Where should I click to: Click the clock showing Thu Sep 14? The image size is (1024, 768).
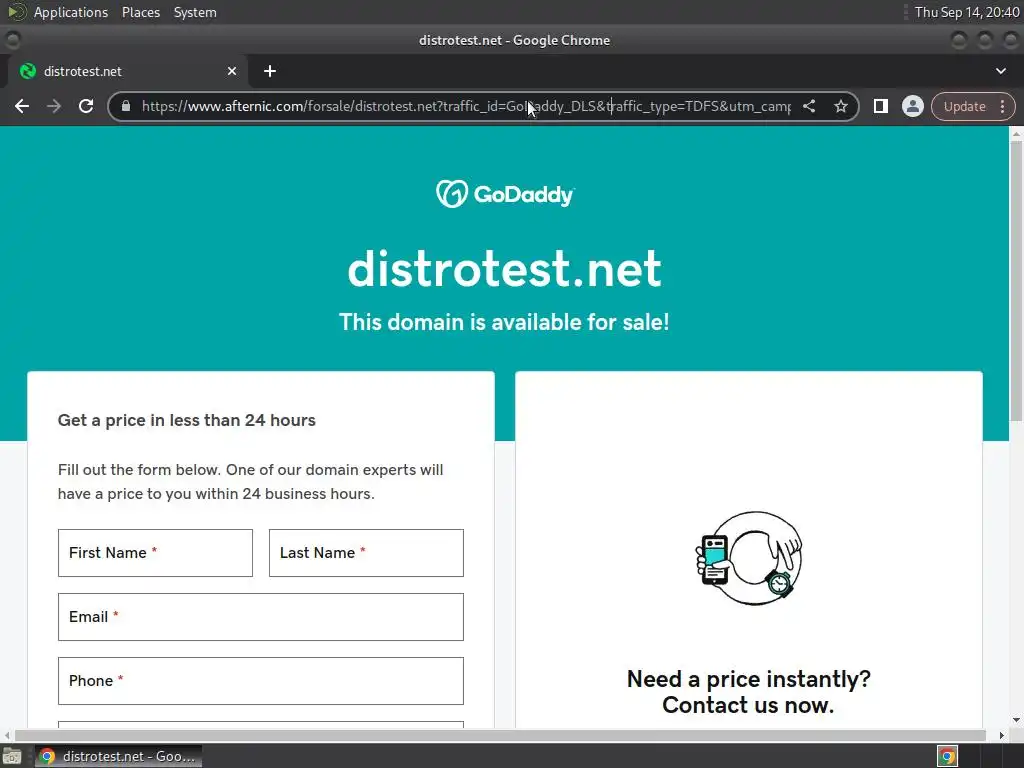(x=967, y=12)
